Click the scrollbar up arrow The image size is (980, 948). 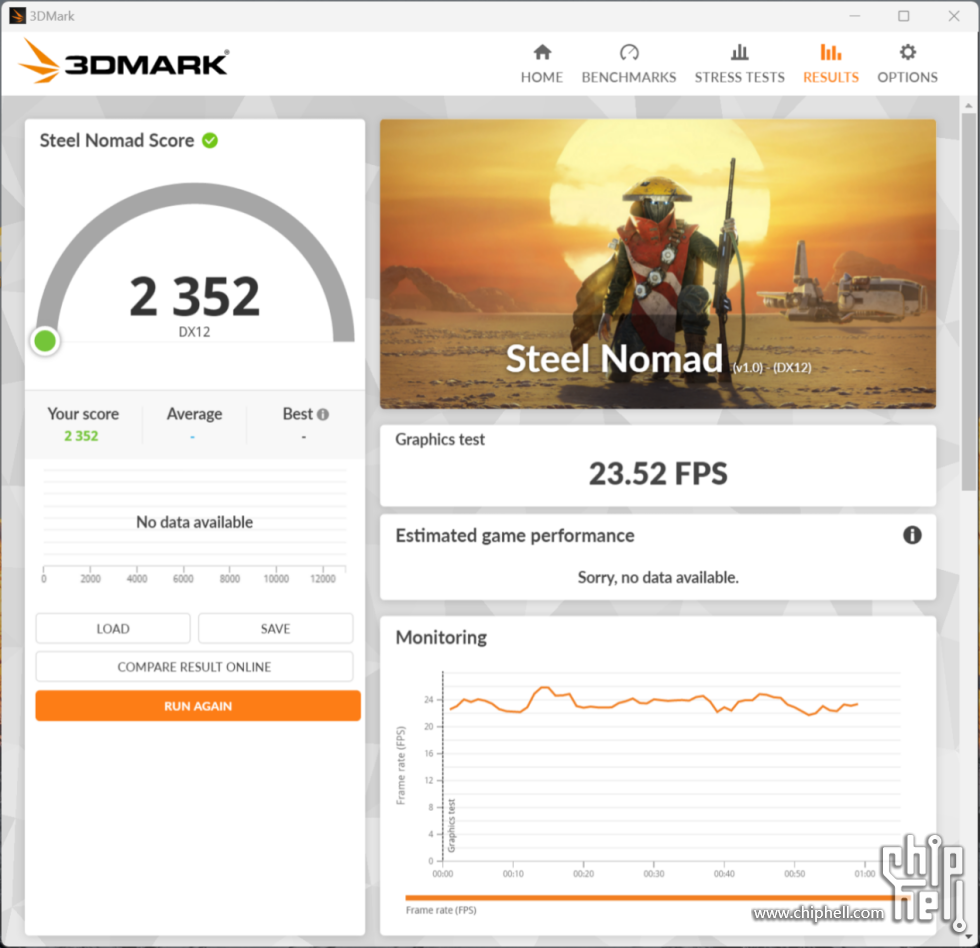pyautogui.click(x=969, y=106)
